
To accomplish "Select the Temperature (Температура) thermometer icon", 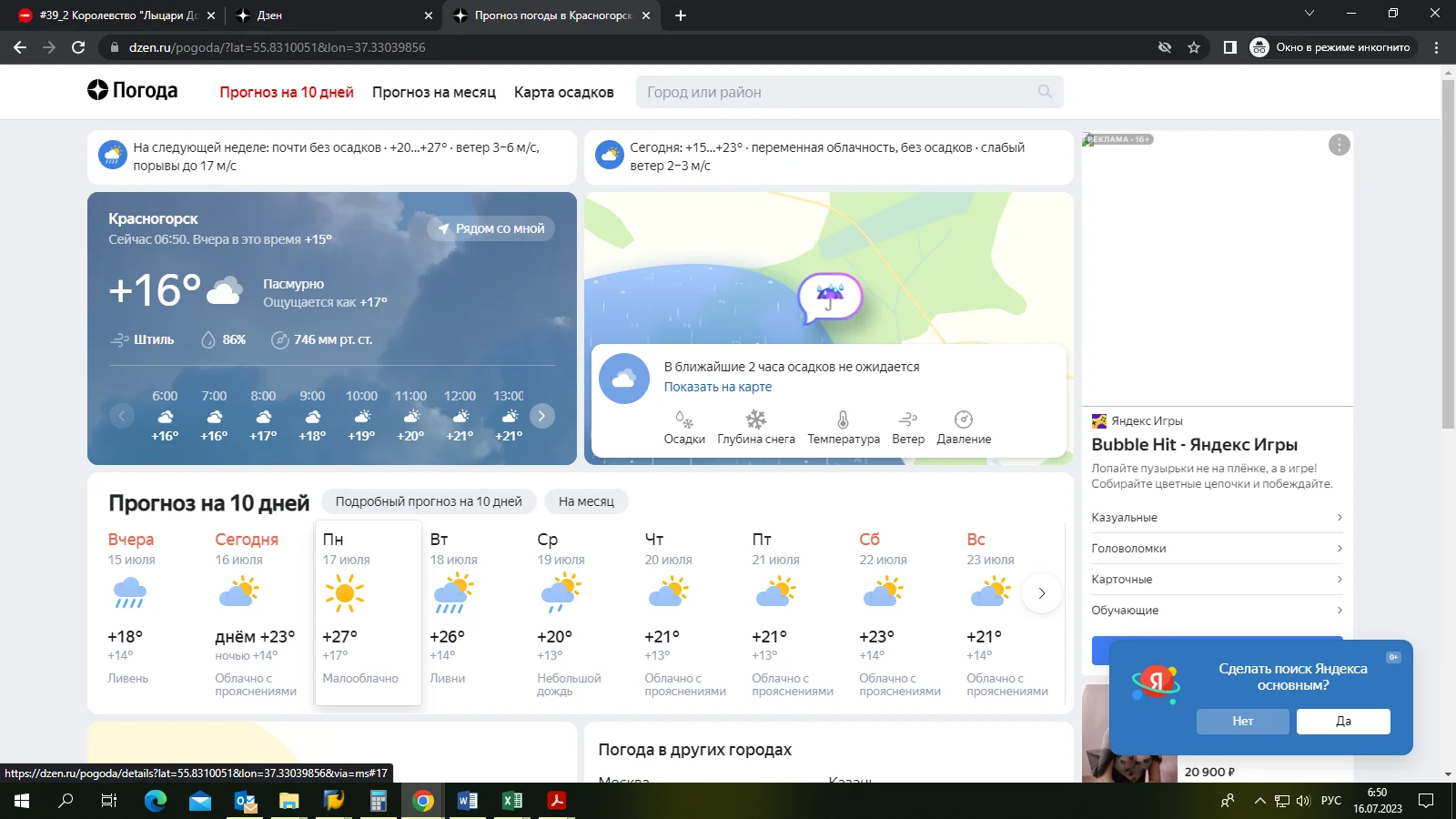I will tap(843, 420).
